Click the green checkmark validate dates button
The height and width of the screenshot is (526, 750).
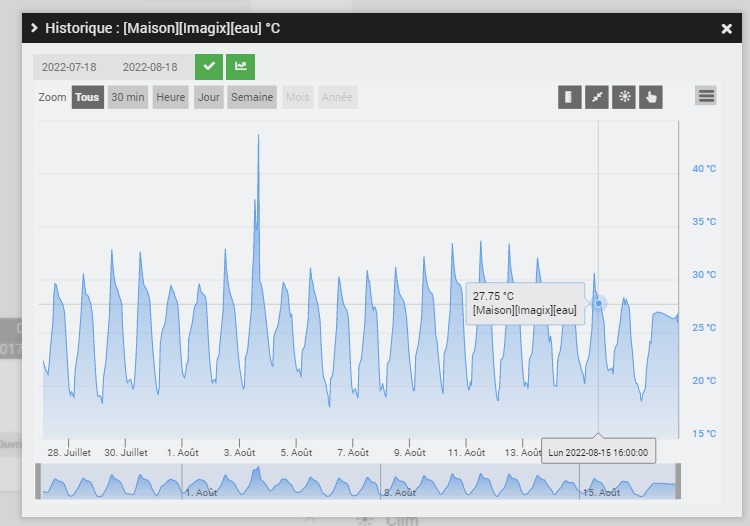(x=209, y=67)
